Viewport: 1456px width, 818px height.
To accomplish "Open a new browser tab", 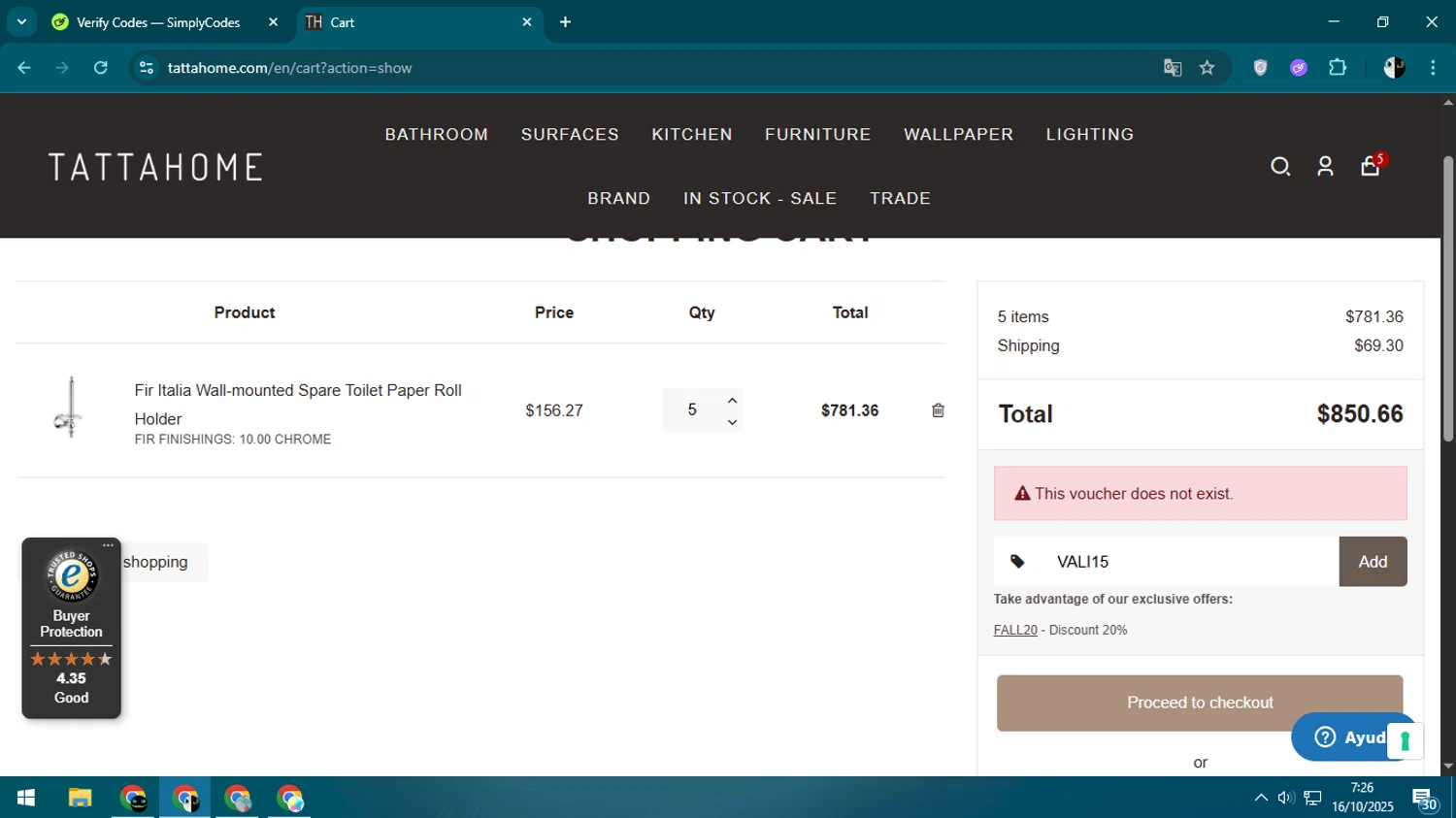I will tap(565, 22).
